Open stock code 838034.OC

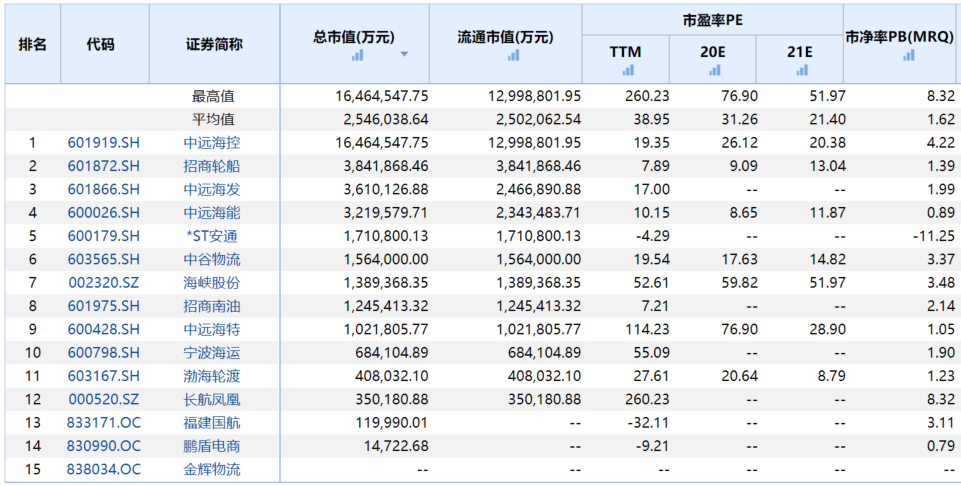pyautogui.click(x=104, y=469)
